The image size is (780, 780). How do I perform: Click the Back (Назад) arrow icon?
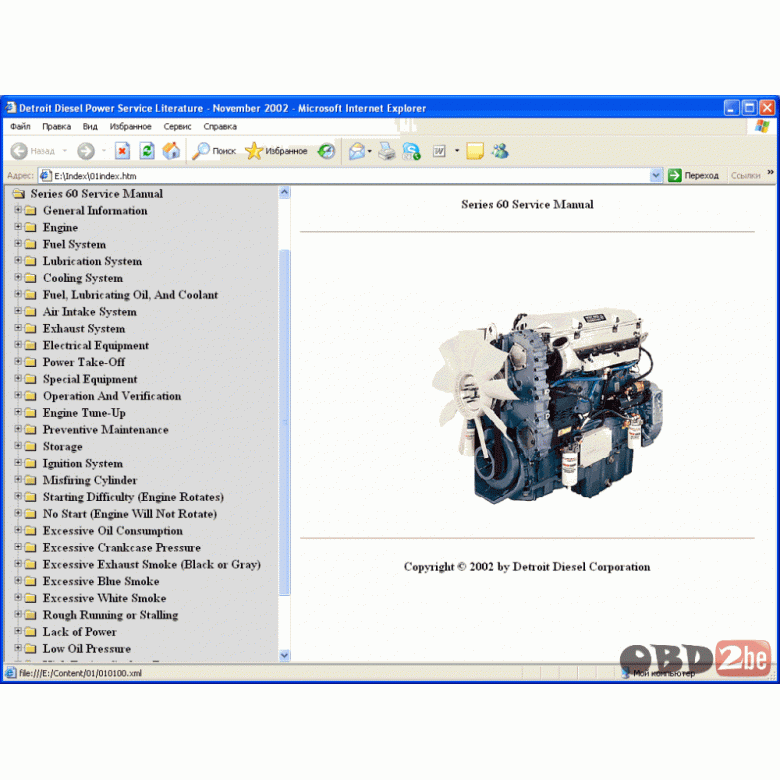[x=19, y=151]
